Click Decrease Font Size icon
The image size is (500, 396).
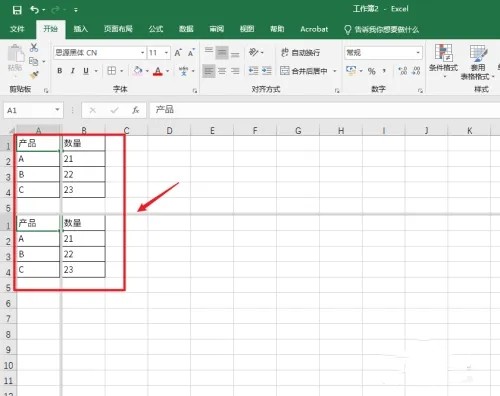pyautogui.click(x=191, y=53)
